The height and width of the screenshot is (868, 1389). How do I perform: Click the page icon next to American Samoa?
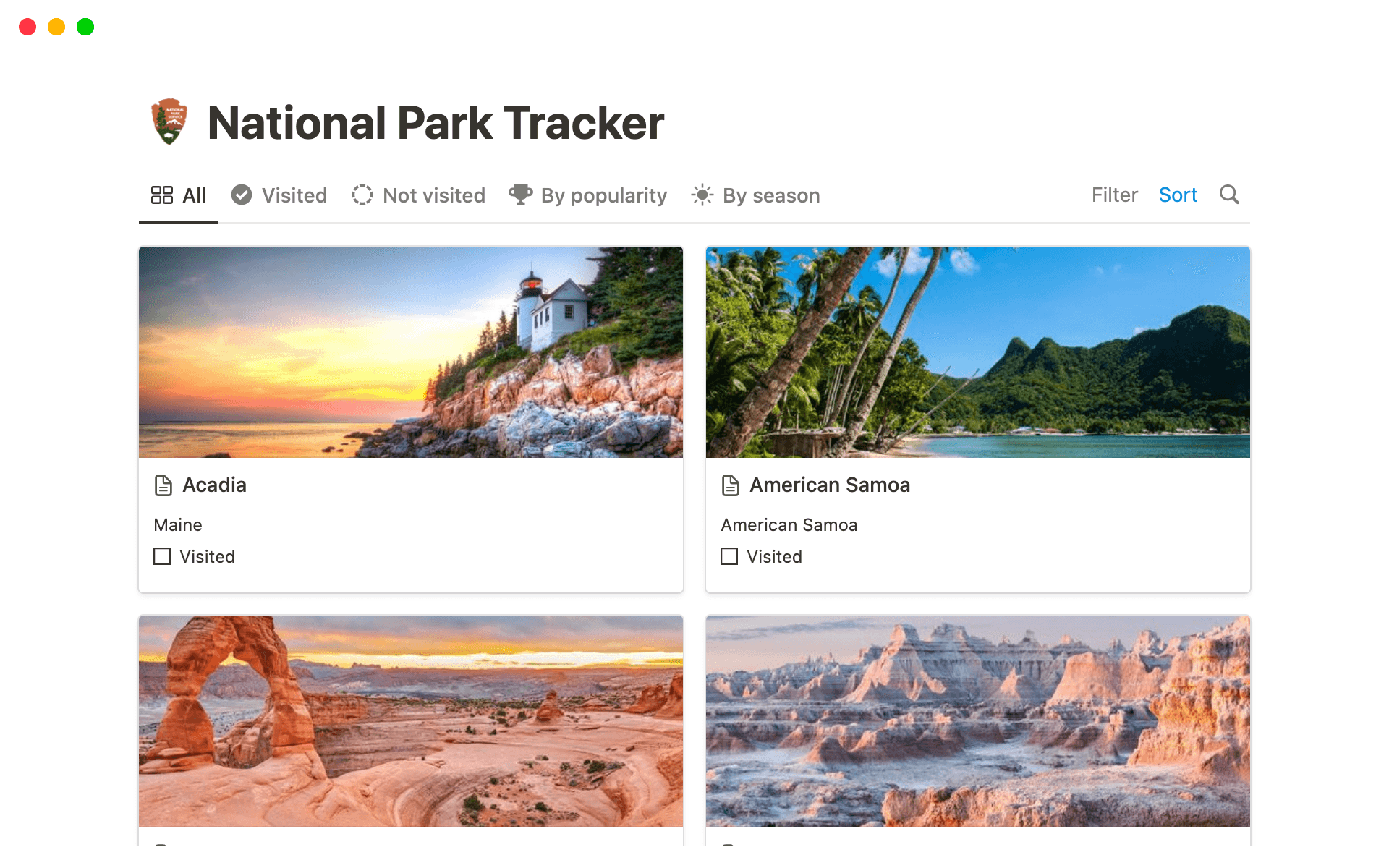tap(730, 485)
